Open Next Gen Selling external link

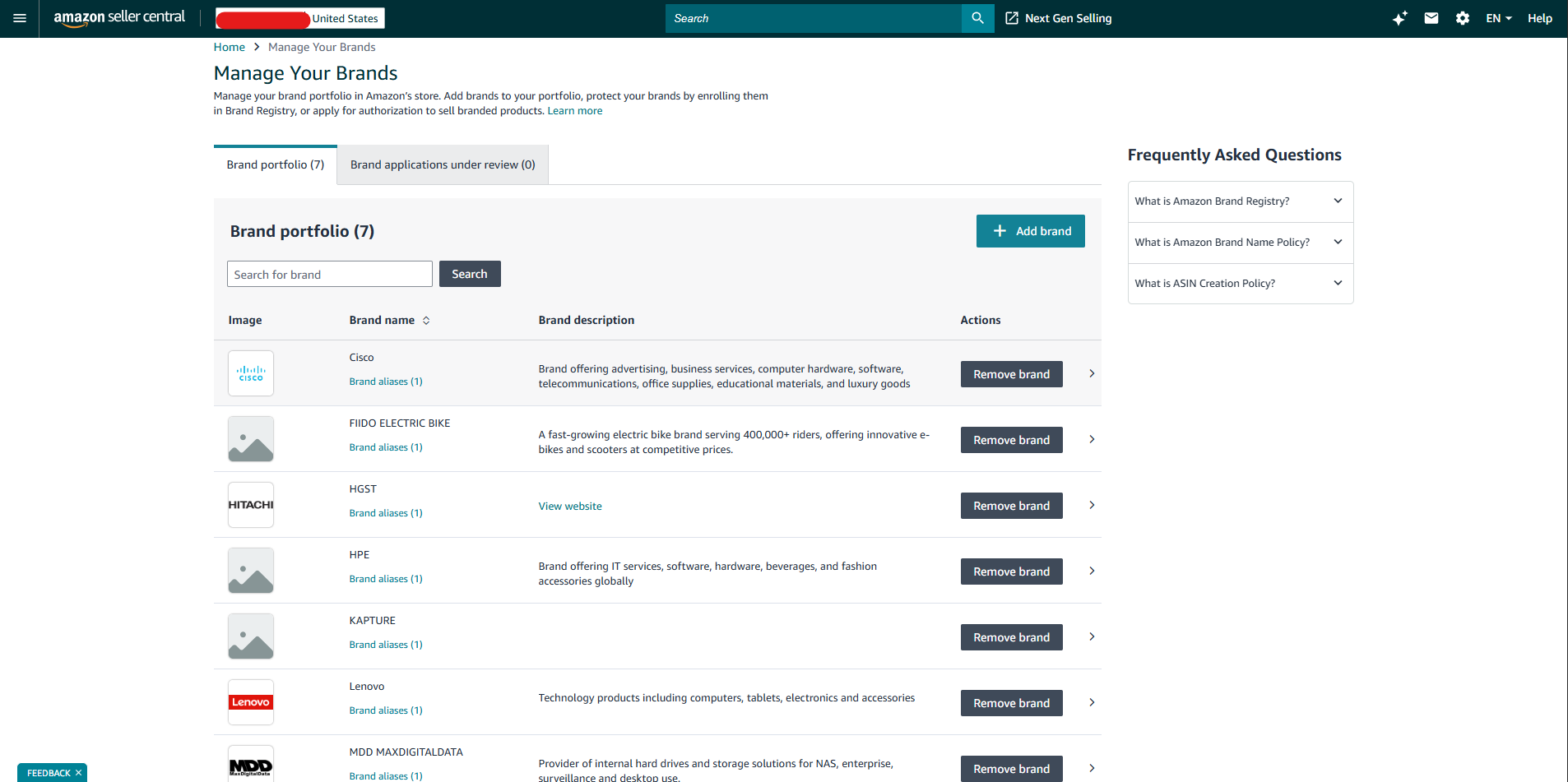[x=1058, y=18]
